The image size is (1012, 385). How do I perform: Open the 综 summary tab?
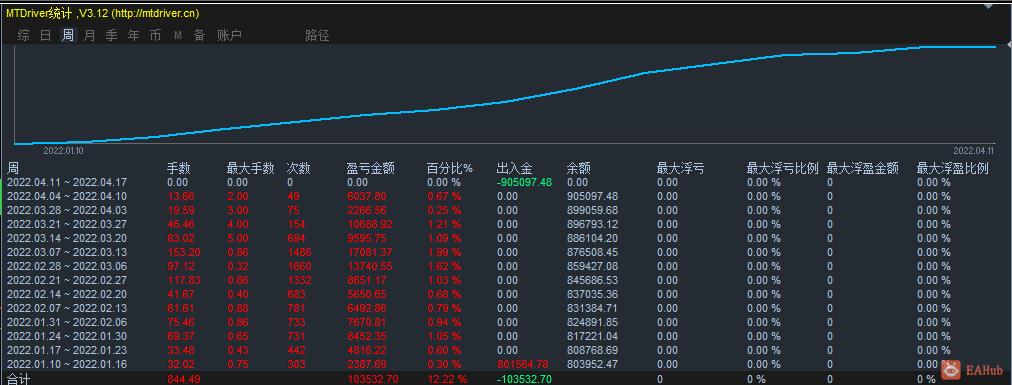pos(24,35)
